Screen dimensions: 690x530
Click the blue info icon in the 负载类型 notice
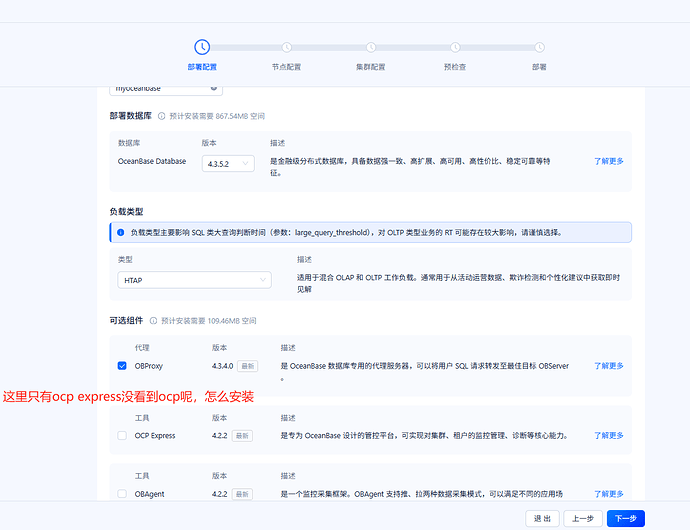pos(121,232)
